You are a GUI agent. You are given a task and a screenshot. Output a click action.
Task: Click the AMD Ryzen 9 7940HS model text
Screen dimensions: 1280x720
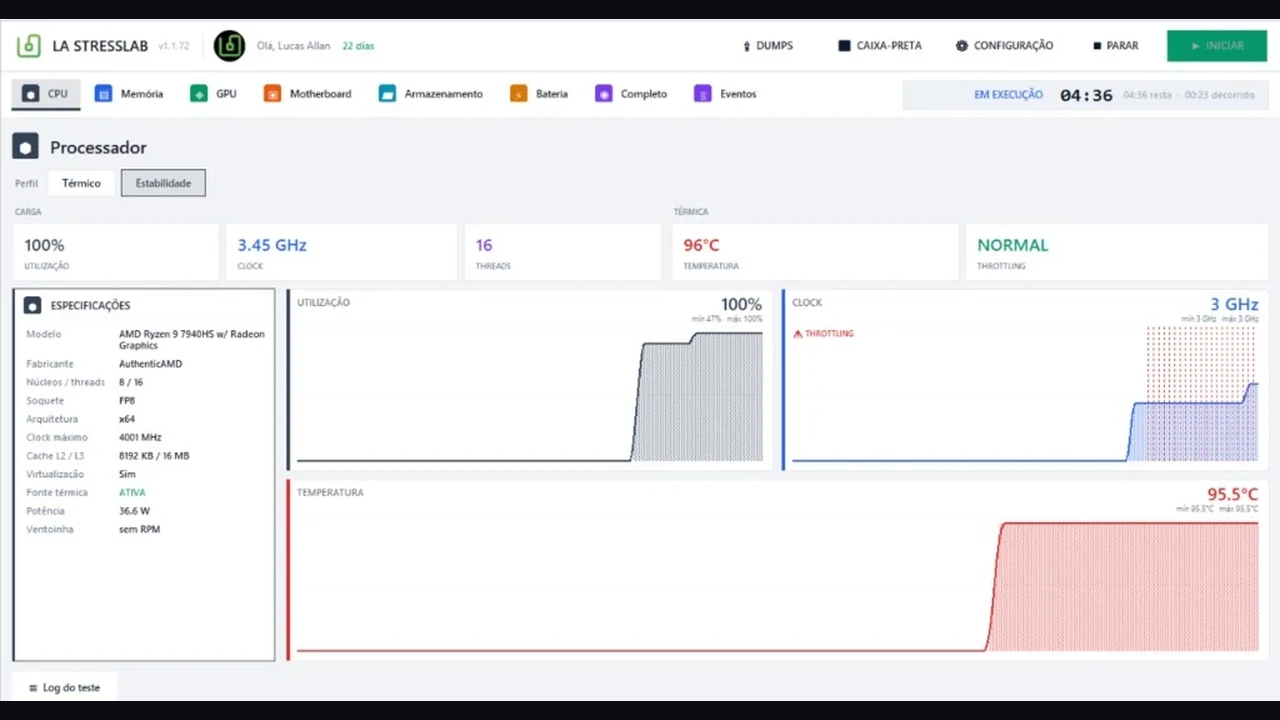pos(192,340)
